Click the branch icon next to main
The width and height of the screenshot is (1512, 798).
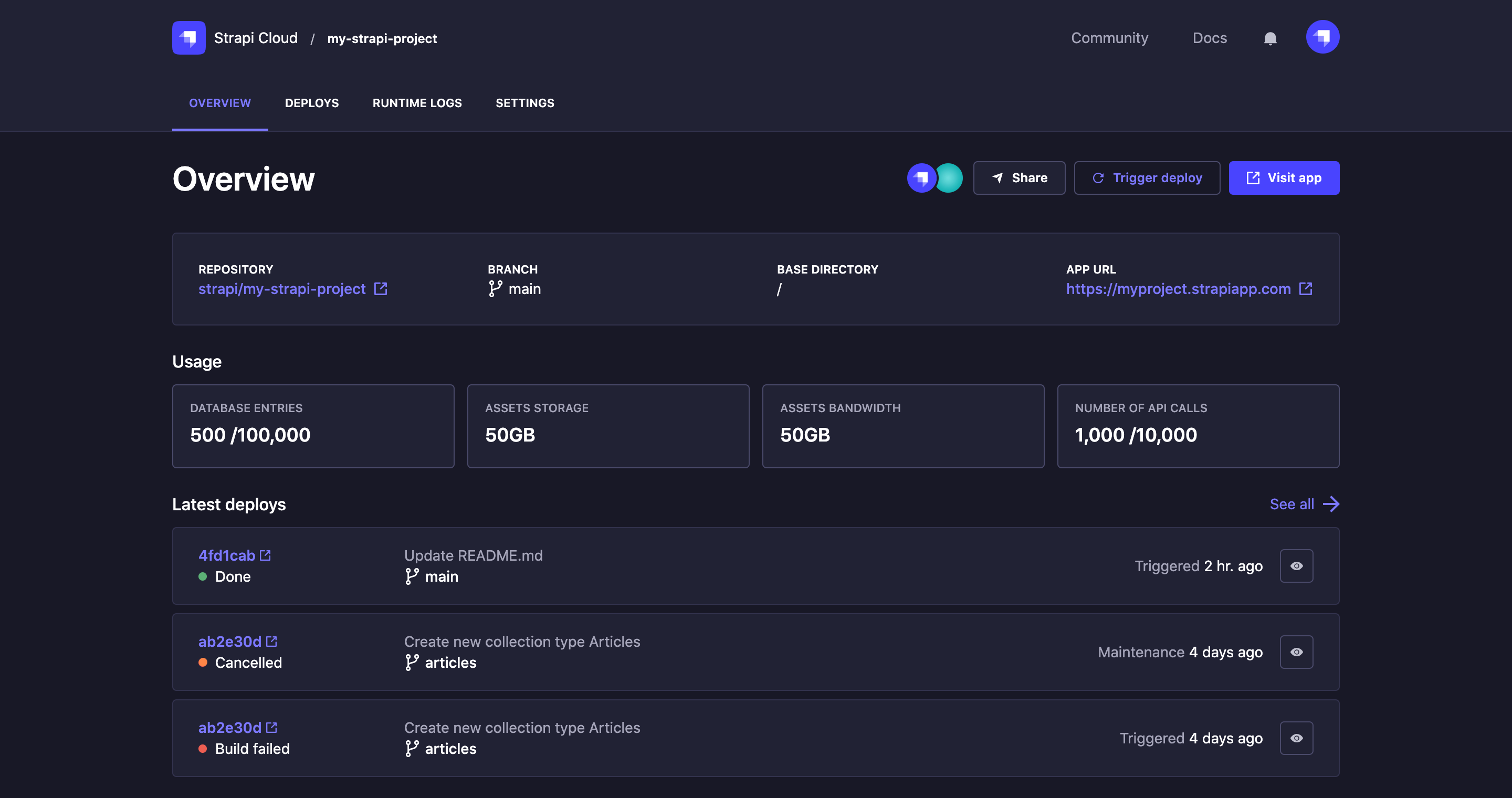[495, 289]
